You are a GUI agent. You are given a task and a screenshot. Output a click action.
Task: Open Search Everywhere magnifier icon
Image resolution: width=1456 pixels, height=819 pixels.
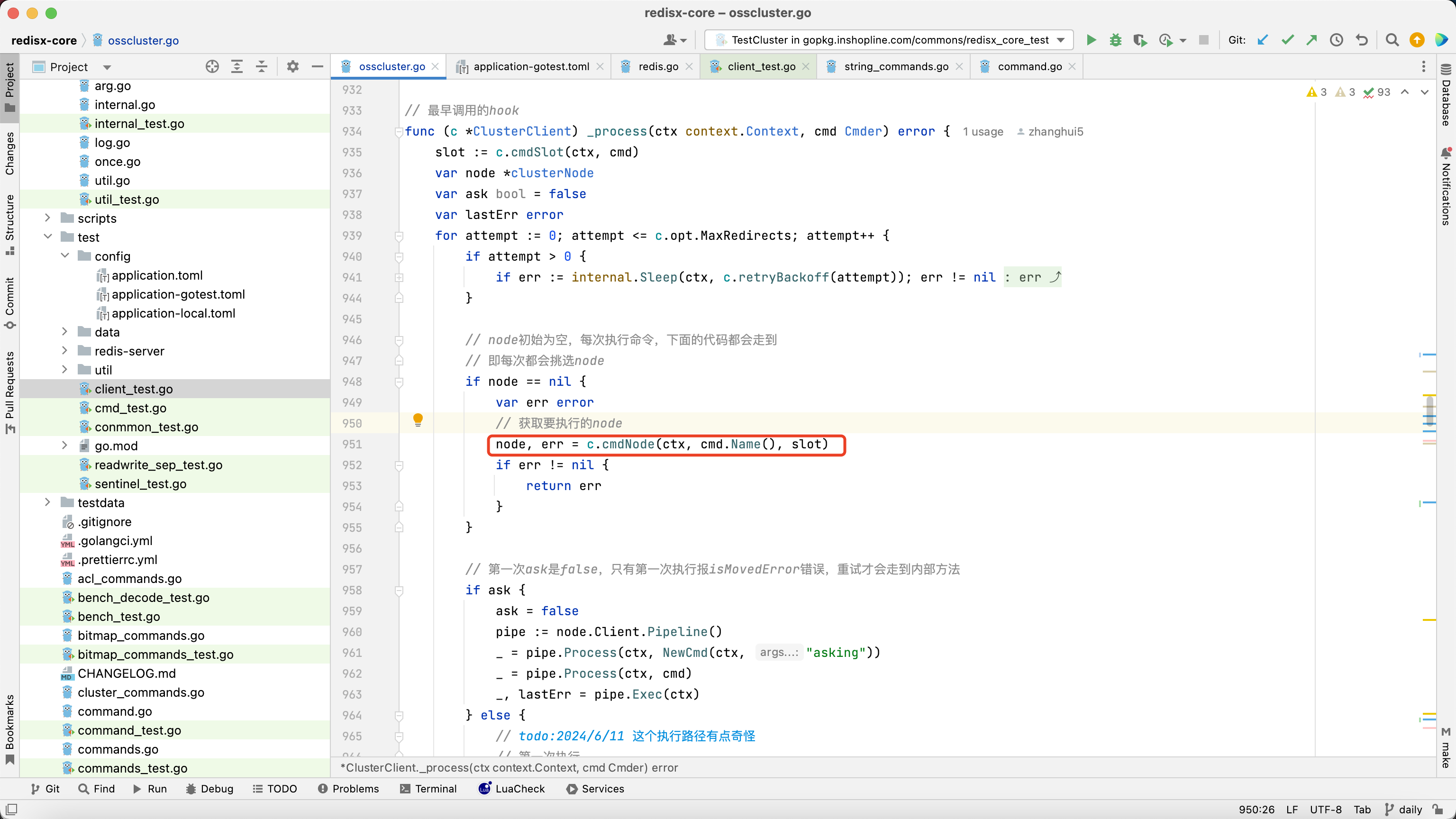tap(1392, 40)
